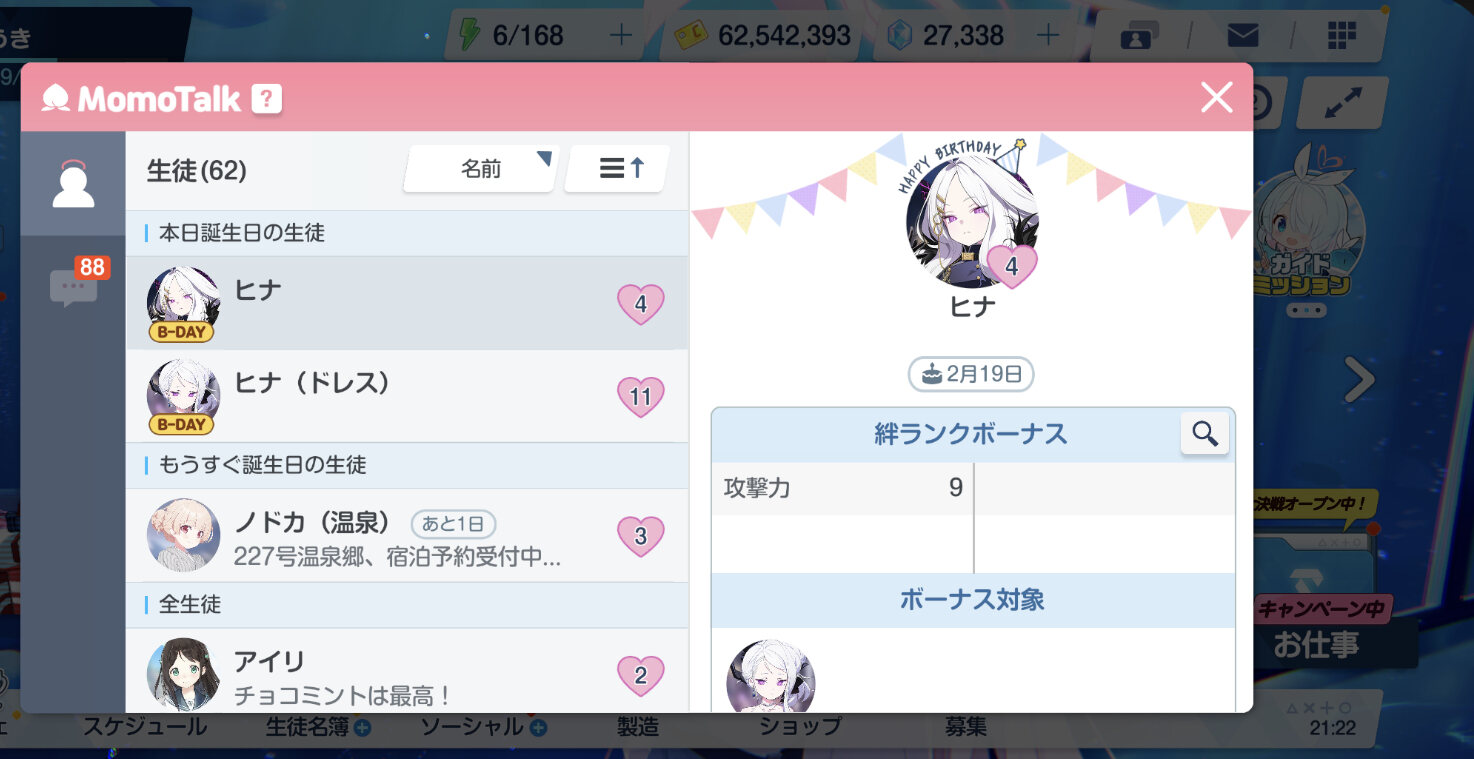
Task: Open the mail envelope icon
Action: (x=1242, y=36)
